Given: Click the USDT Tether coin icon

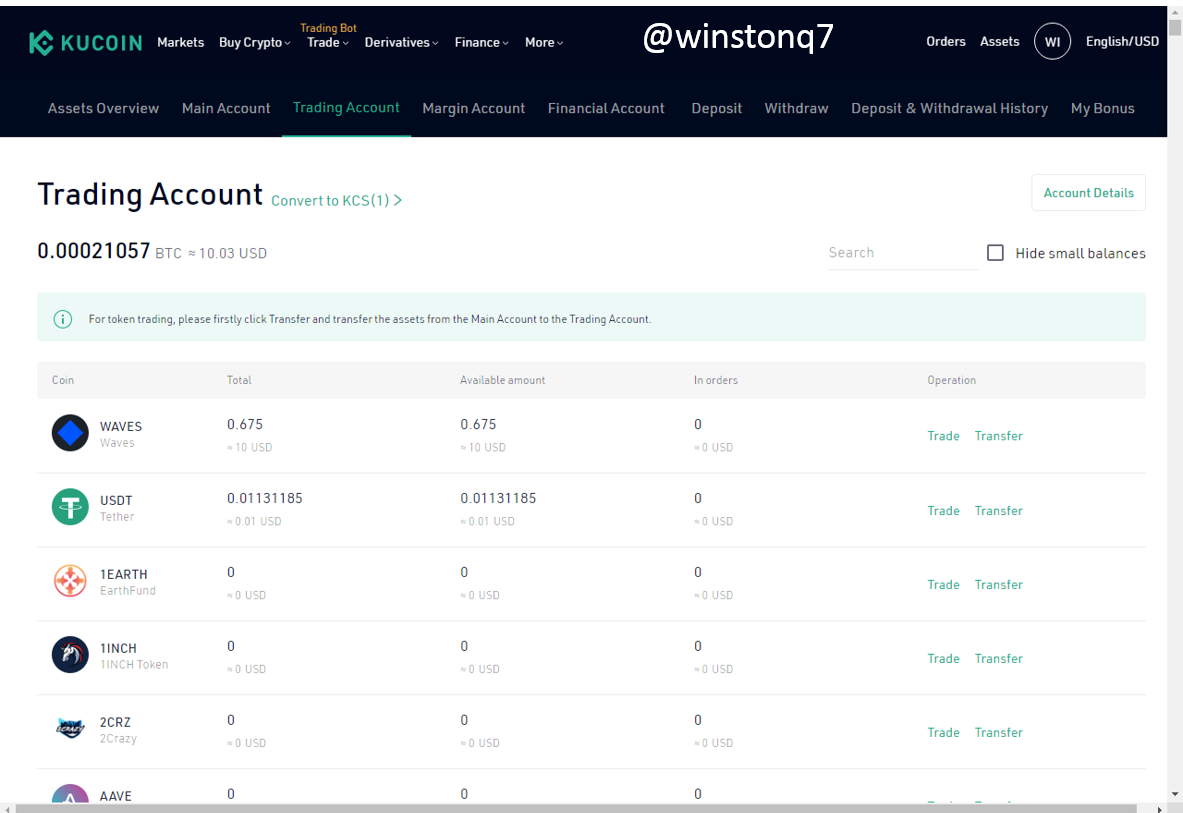Looking at the screenshot, I should tap(70, 507).
